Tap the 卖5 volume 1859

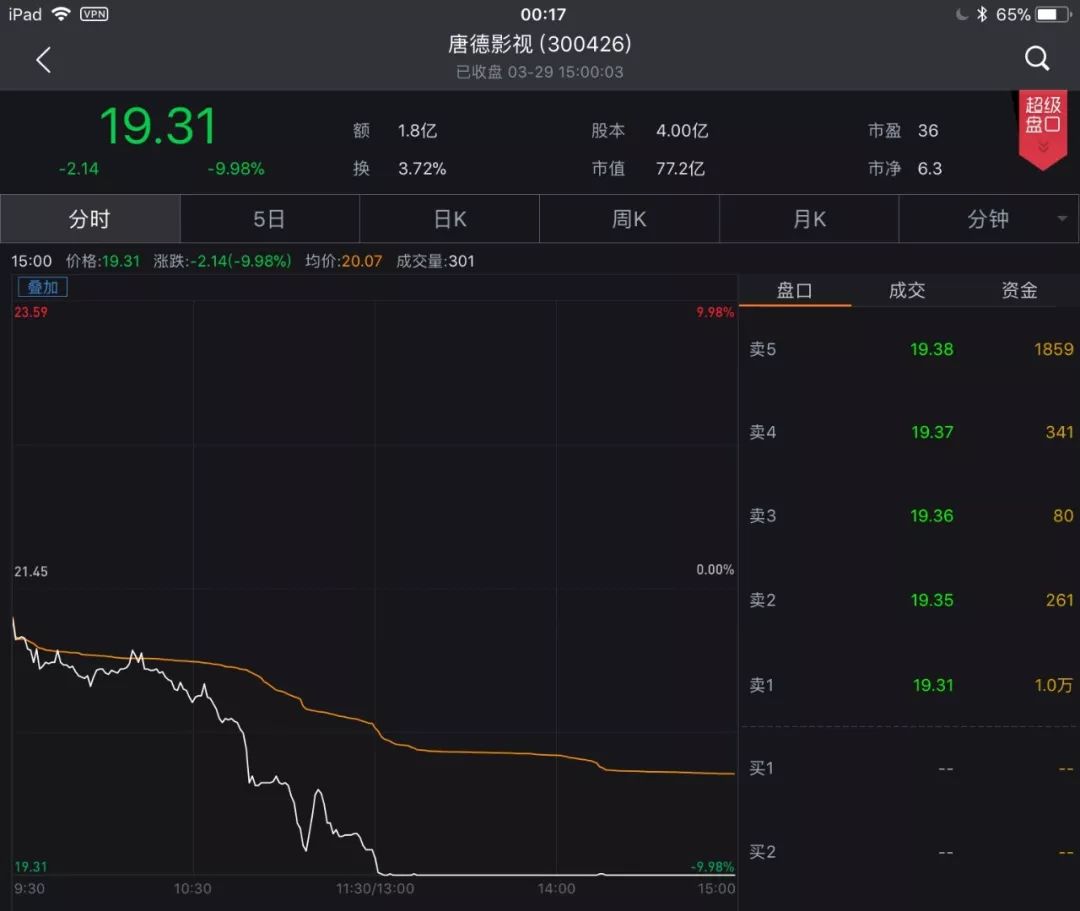(1054, 349)
